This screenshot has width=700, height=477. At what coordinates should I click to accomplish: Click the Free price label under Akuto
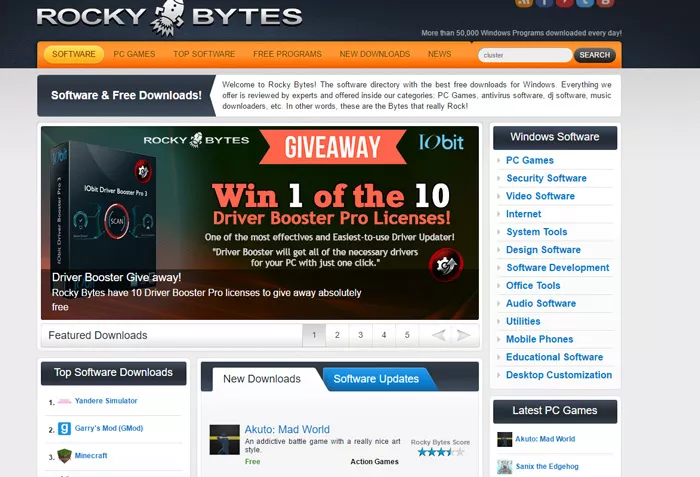coord(252,462)
